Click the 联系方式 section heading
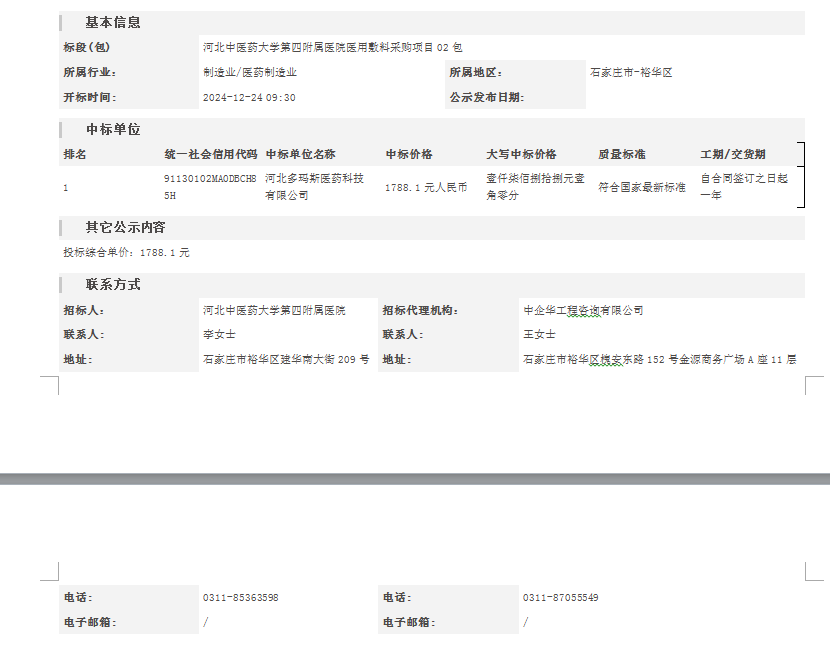The image size is (830, 646). tap(113, 284)
